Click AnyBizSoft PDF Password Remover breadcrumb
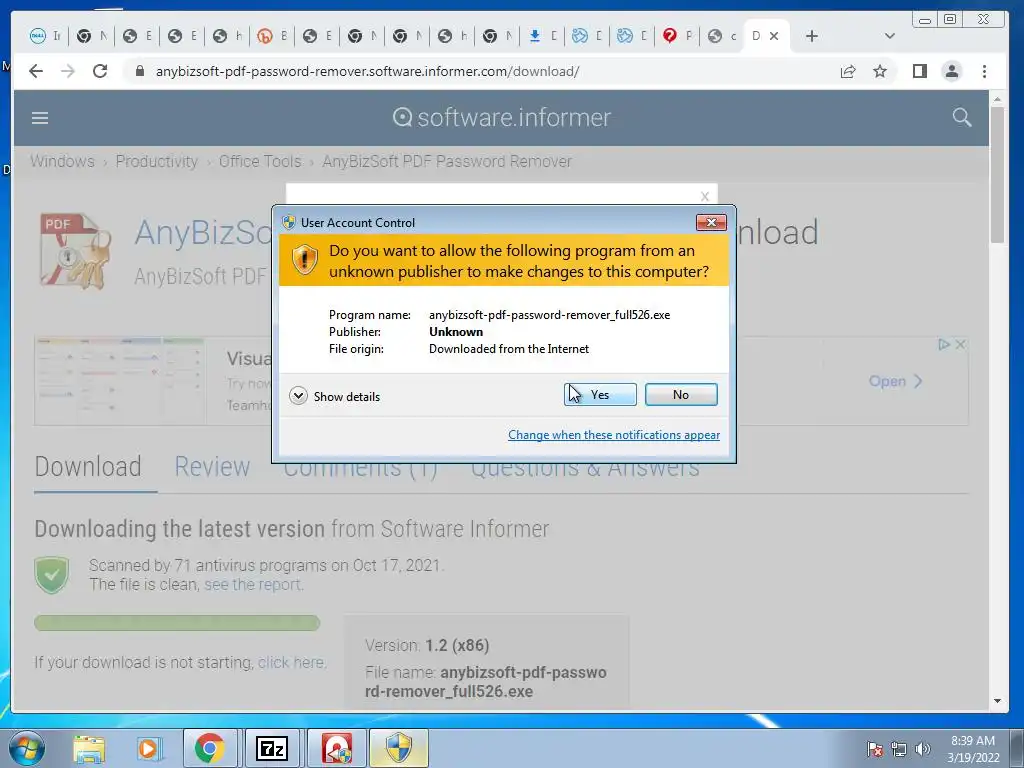The height and width of the screenshot is (768, 1024). (x=447, y=161)
